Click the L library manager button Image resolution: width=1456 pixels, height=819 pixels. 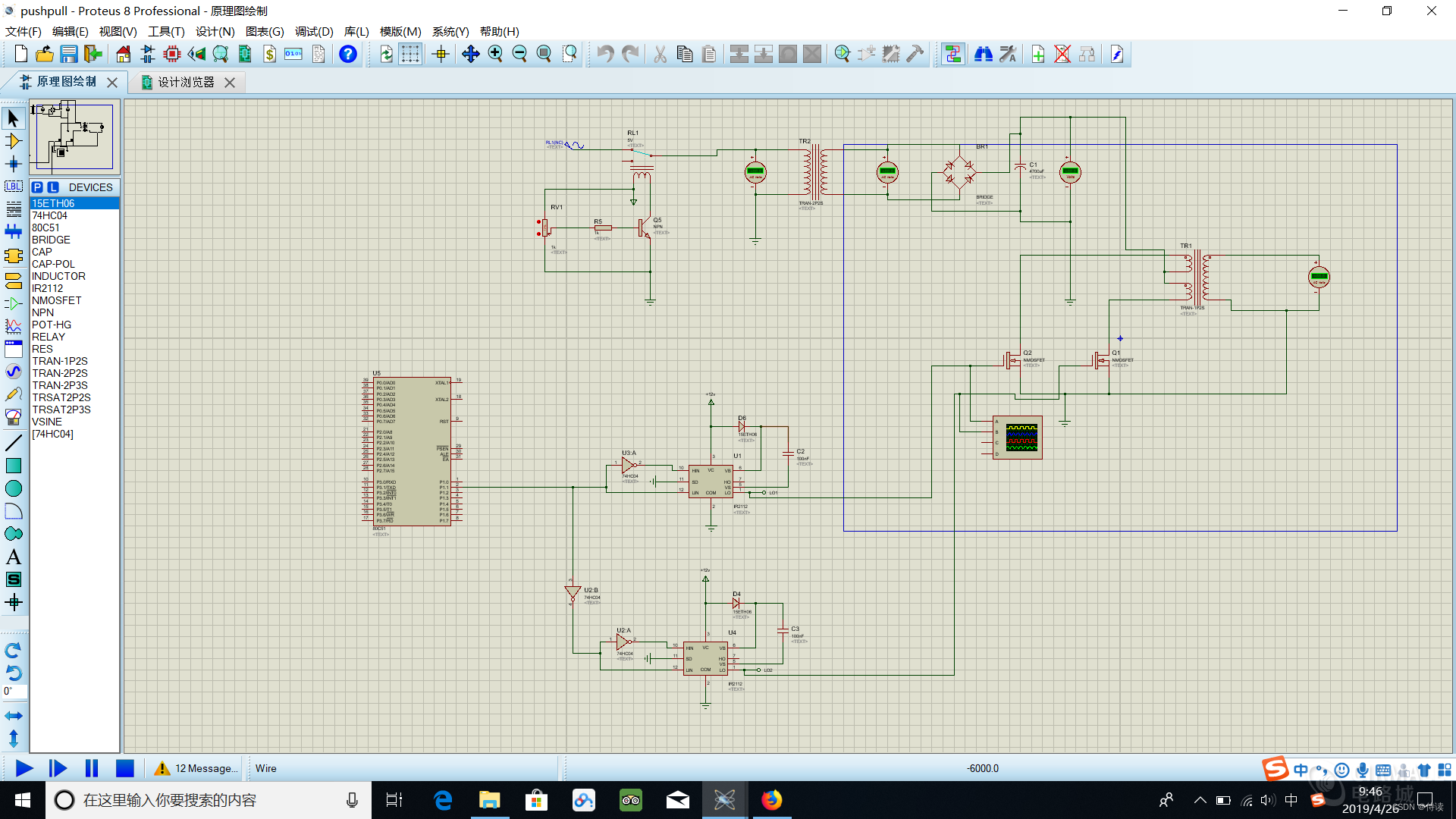coord(52,187)
